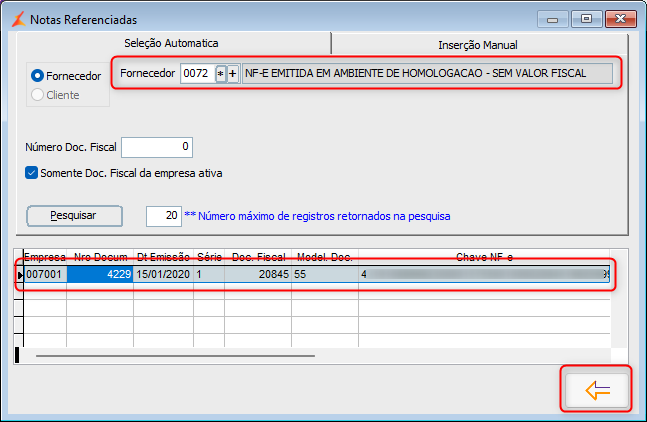Click the row pointer arrow of first record
This screenshot has width=647, height=422.
(20, 275)
